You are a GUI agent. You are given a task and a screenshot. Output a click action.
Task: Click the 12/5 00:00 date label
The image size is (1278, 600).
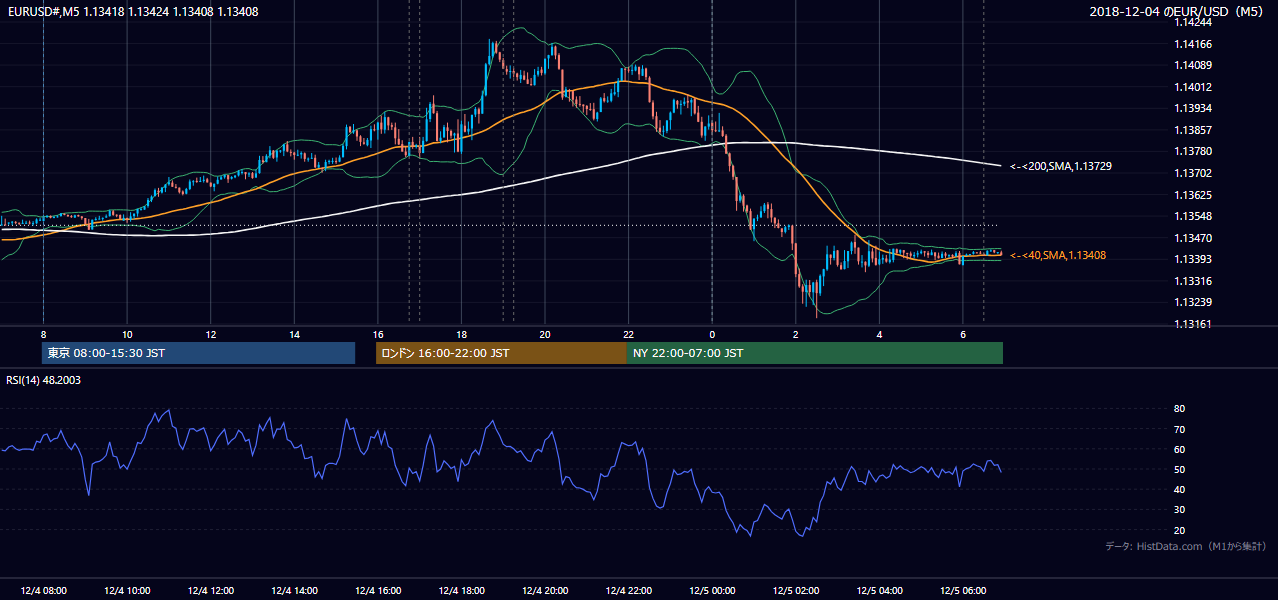tap(712, 591)
